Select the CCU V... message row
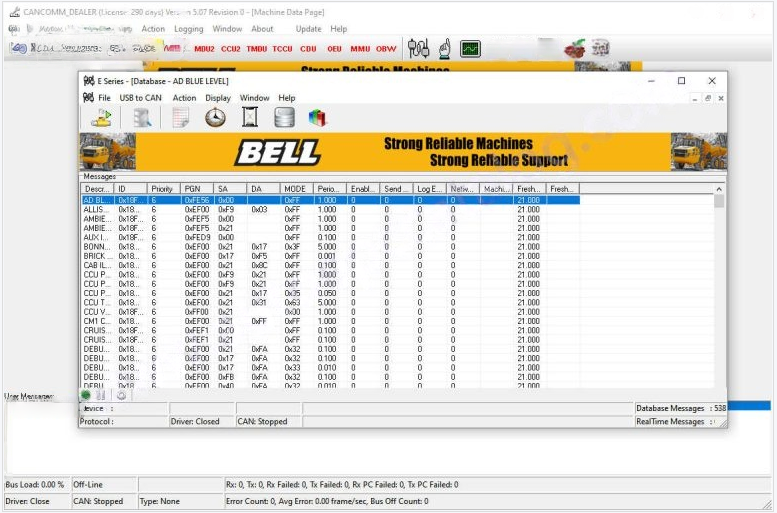Screen dimensions: 777x513 tap(331, 312)
